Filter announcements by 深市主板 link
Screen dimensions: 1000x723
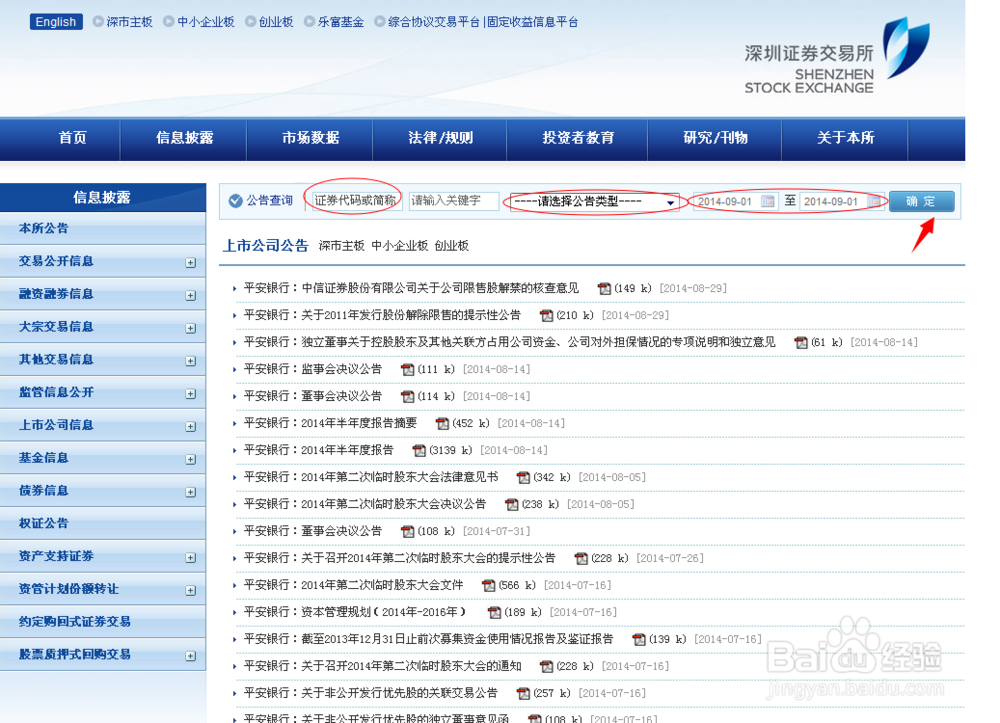(x=341, y=246)
